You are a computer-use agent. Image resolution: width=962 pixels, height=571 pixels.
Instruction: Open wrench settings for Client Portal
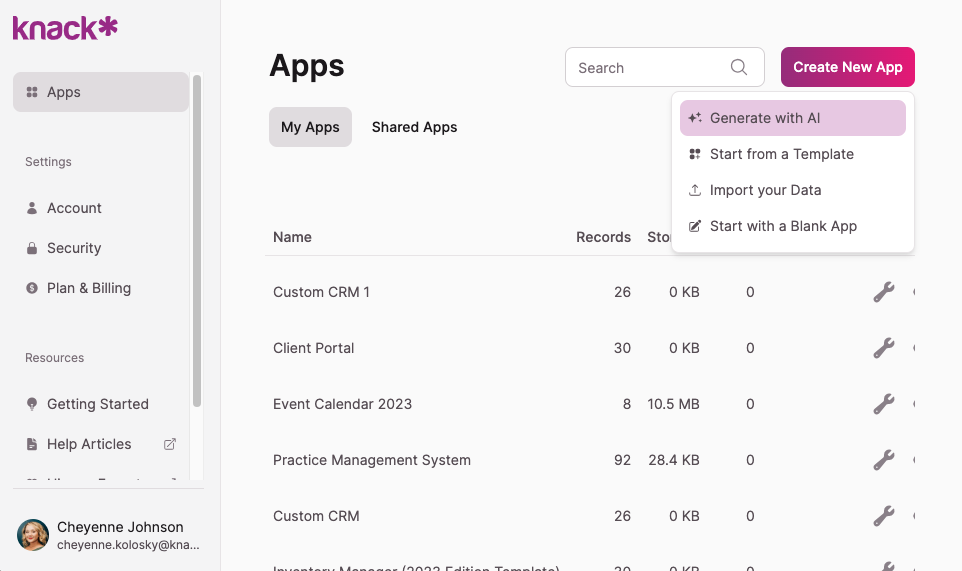tap(883, 348)
